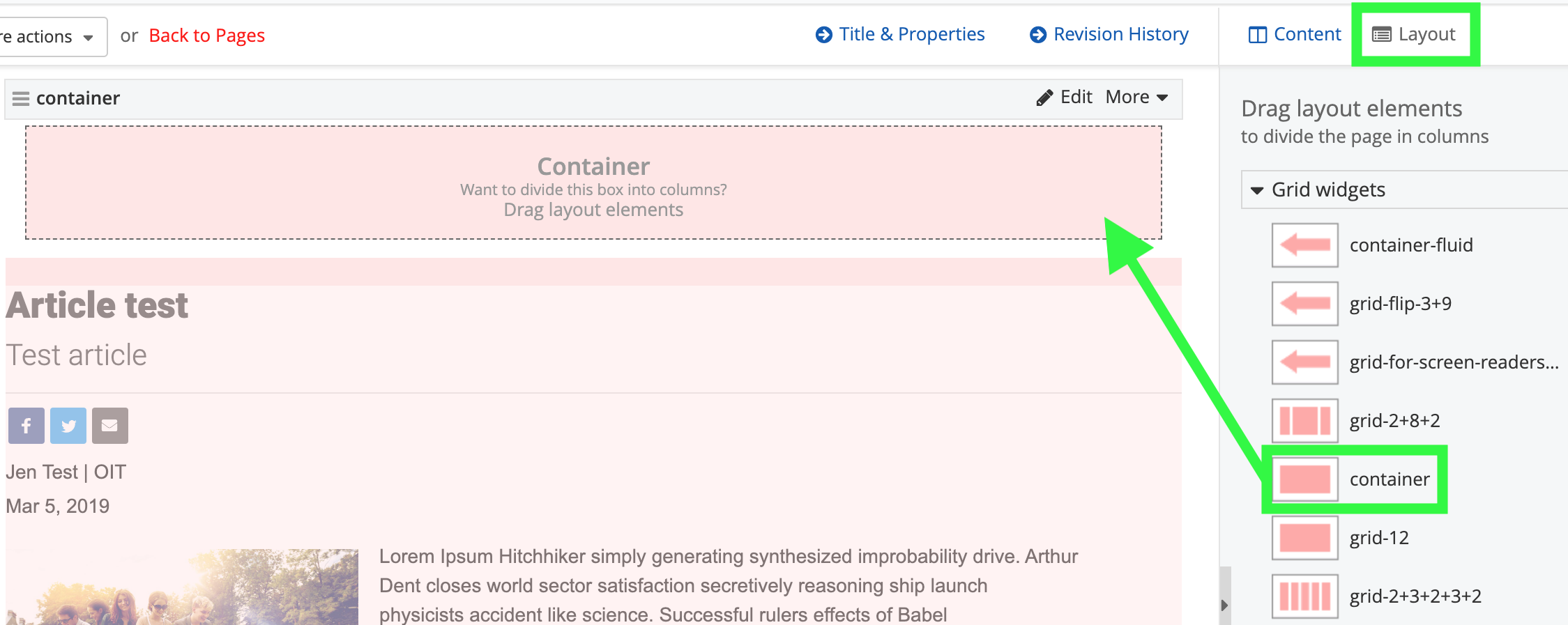Click the grid-for-screen-readers widget icon
1568x625 pixels.
(x=1304, y=362)
